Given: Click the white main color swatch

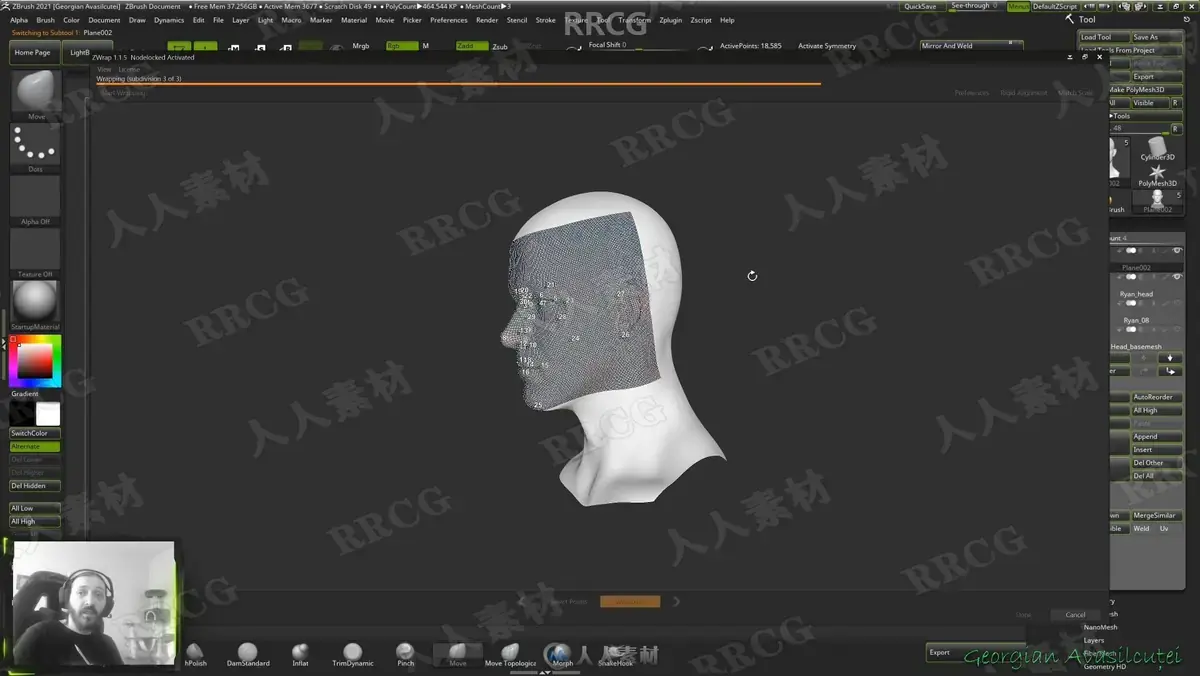Looking at the screenshot, I should click(x=48, y=414).
